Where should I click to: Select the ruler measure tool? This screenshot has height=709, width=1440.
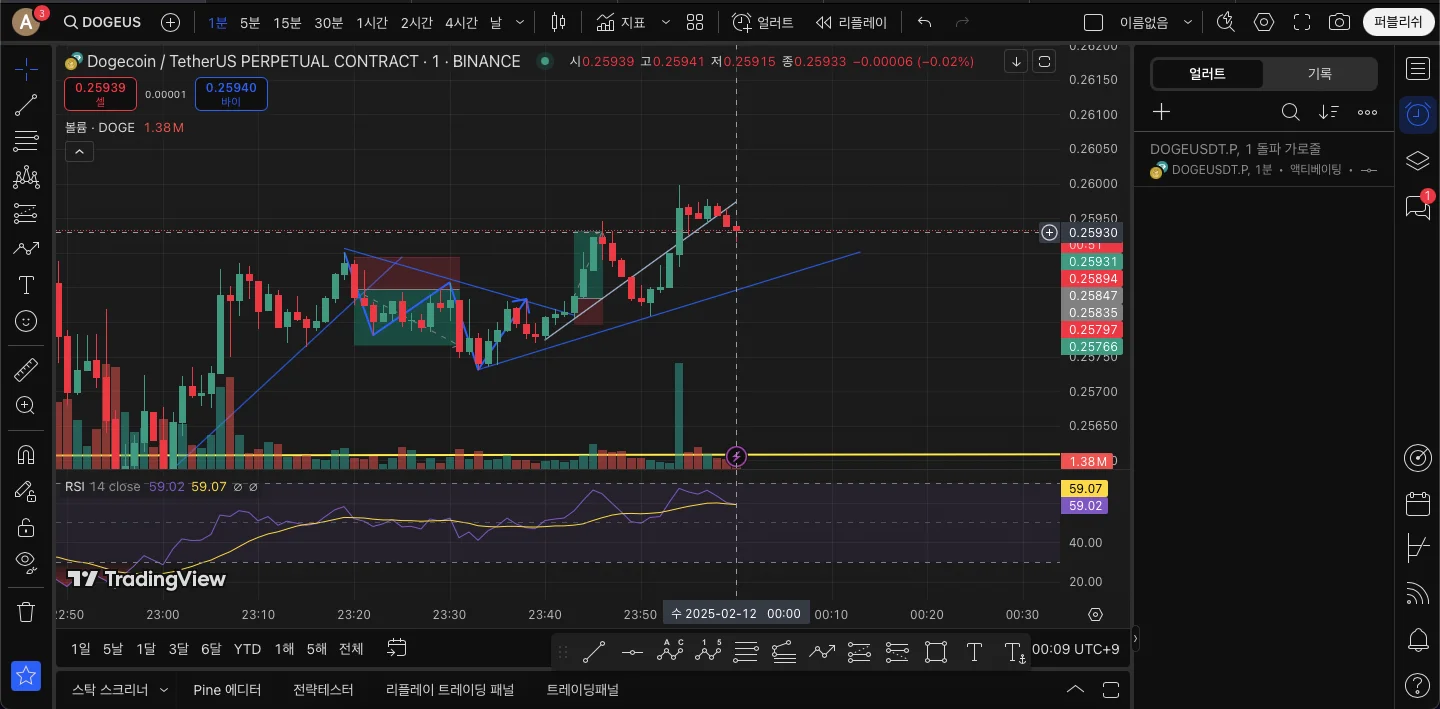[x=26, y=370]
